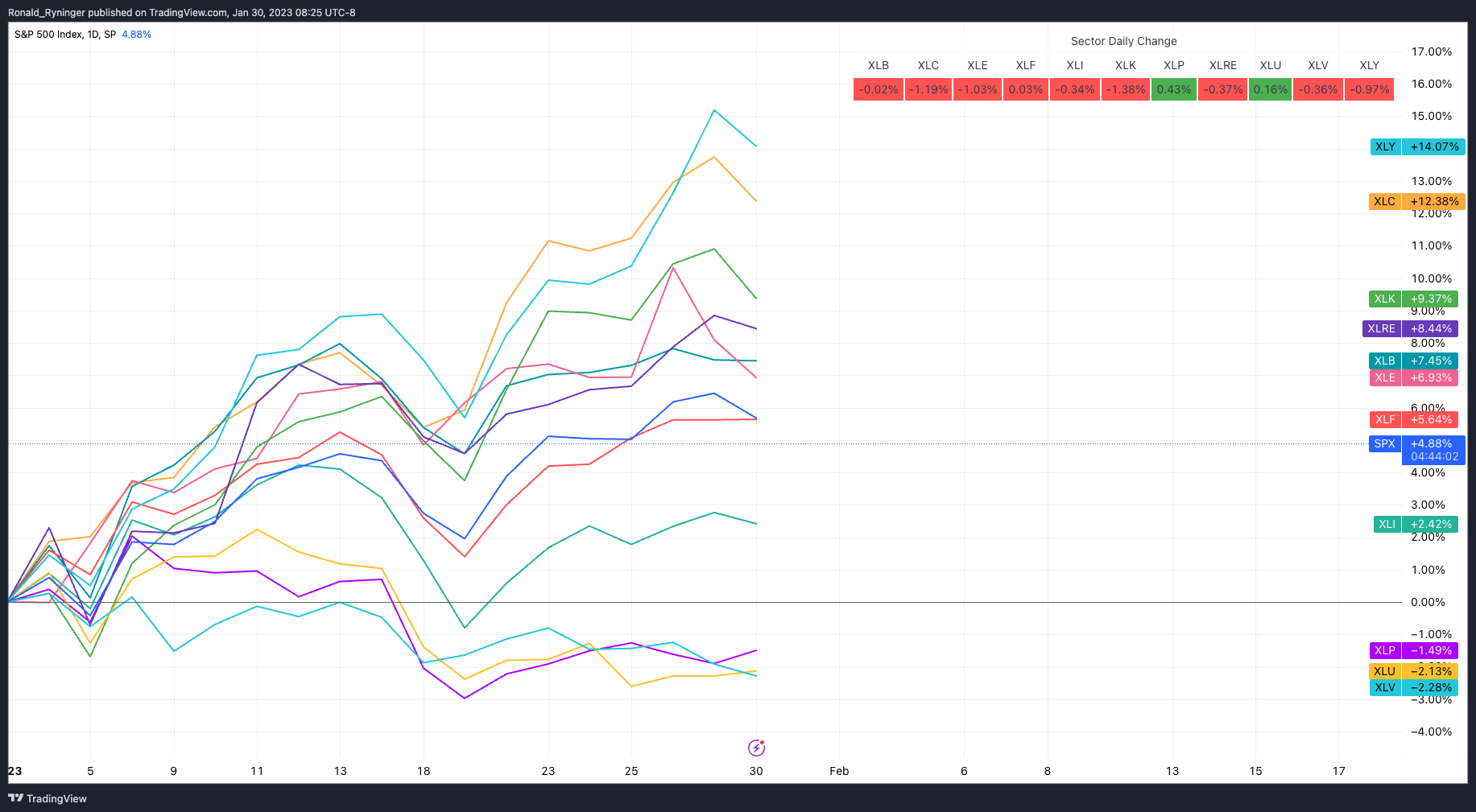Click the red -0.02% cell in the sector table

pyautogui.click(x=879, y=89)
